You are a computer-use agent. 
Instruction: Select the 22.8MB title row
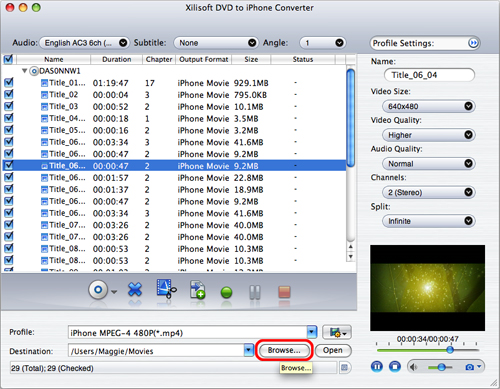[174, 178]
